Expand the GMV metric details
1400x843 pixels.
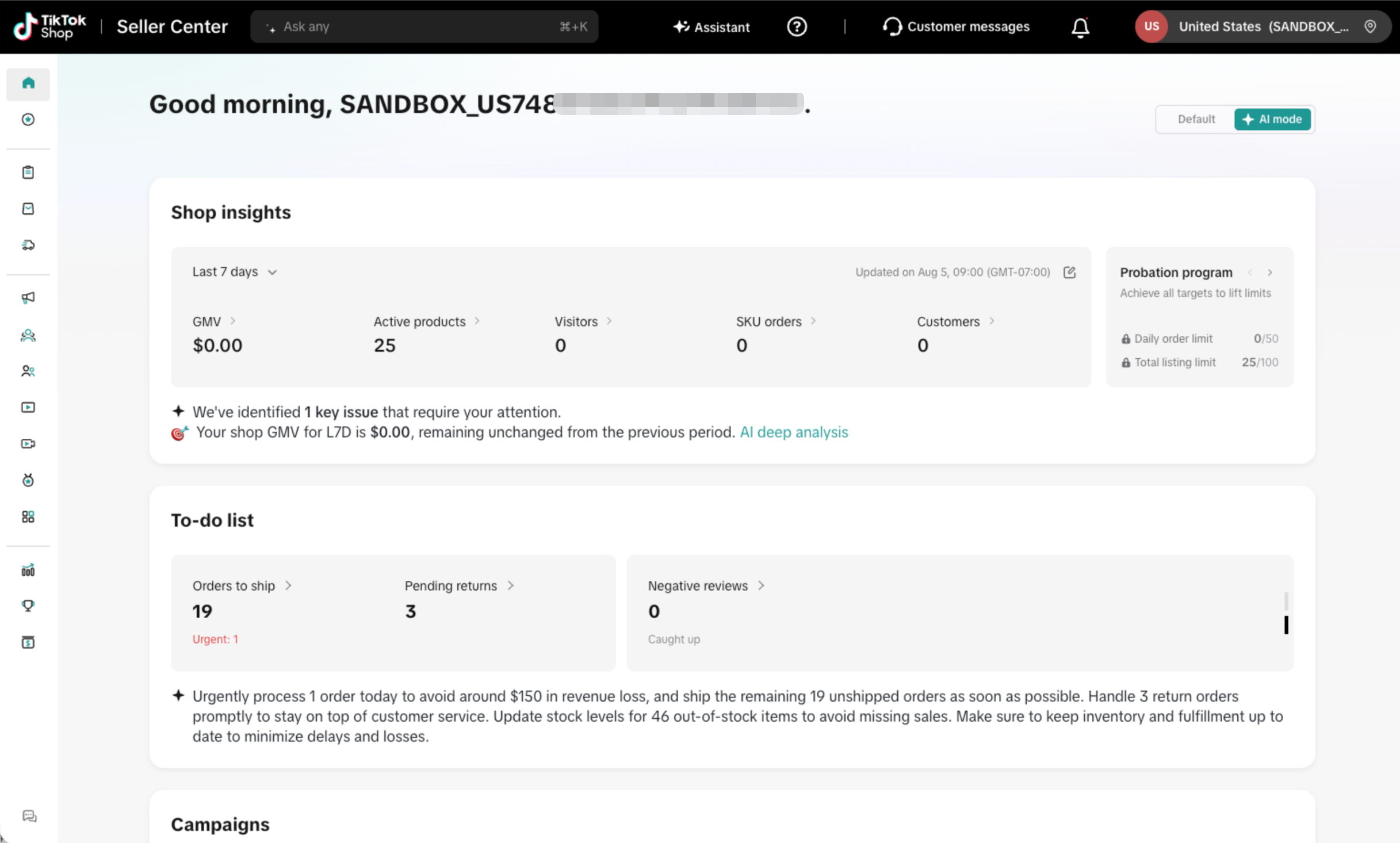pos(214,321)
